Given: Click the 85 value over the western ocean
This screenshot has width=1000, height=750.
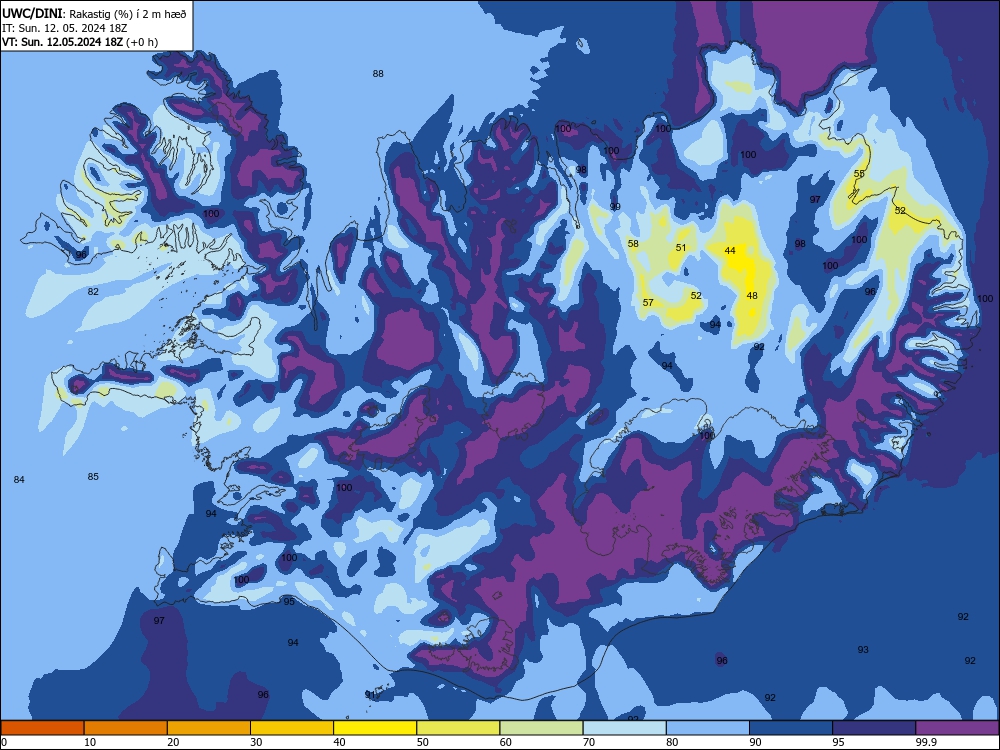Looking at the screenshot, I should click(x=93, y=476).
